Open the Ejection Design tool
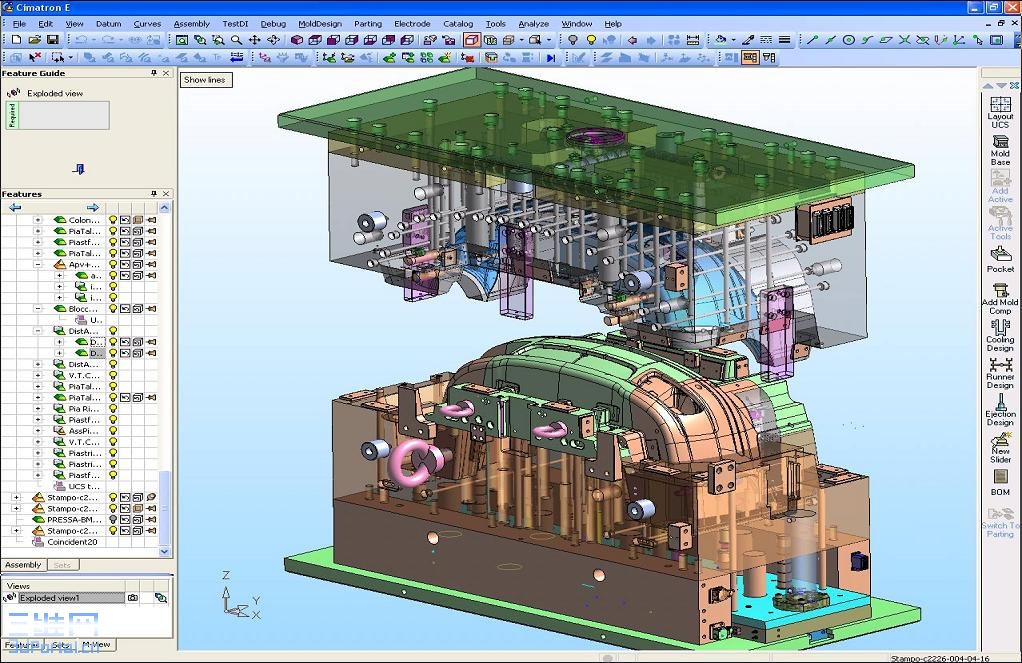The image size is (1022, 663). pos(1000,411)
